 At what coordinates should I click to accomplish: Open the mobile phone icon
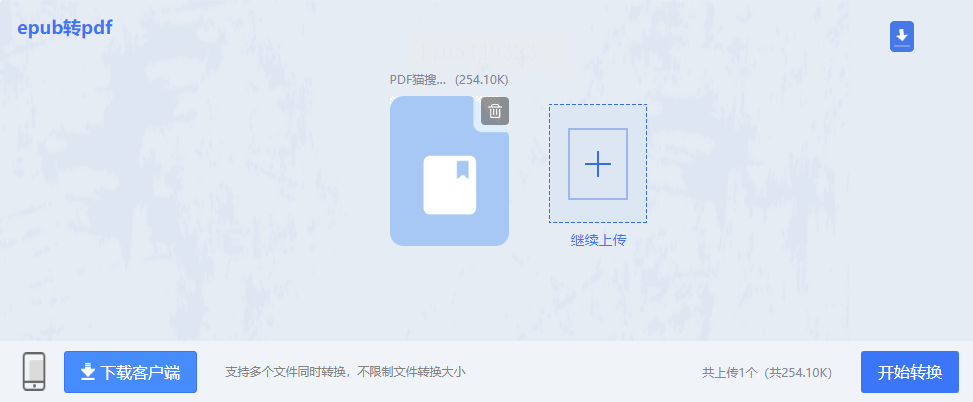click(34, 372)
